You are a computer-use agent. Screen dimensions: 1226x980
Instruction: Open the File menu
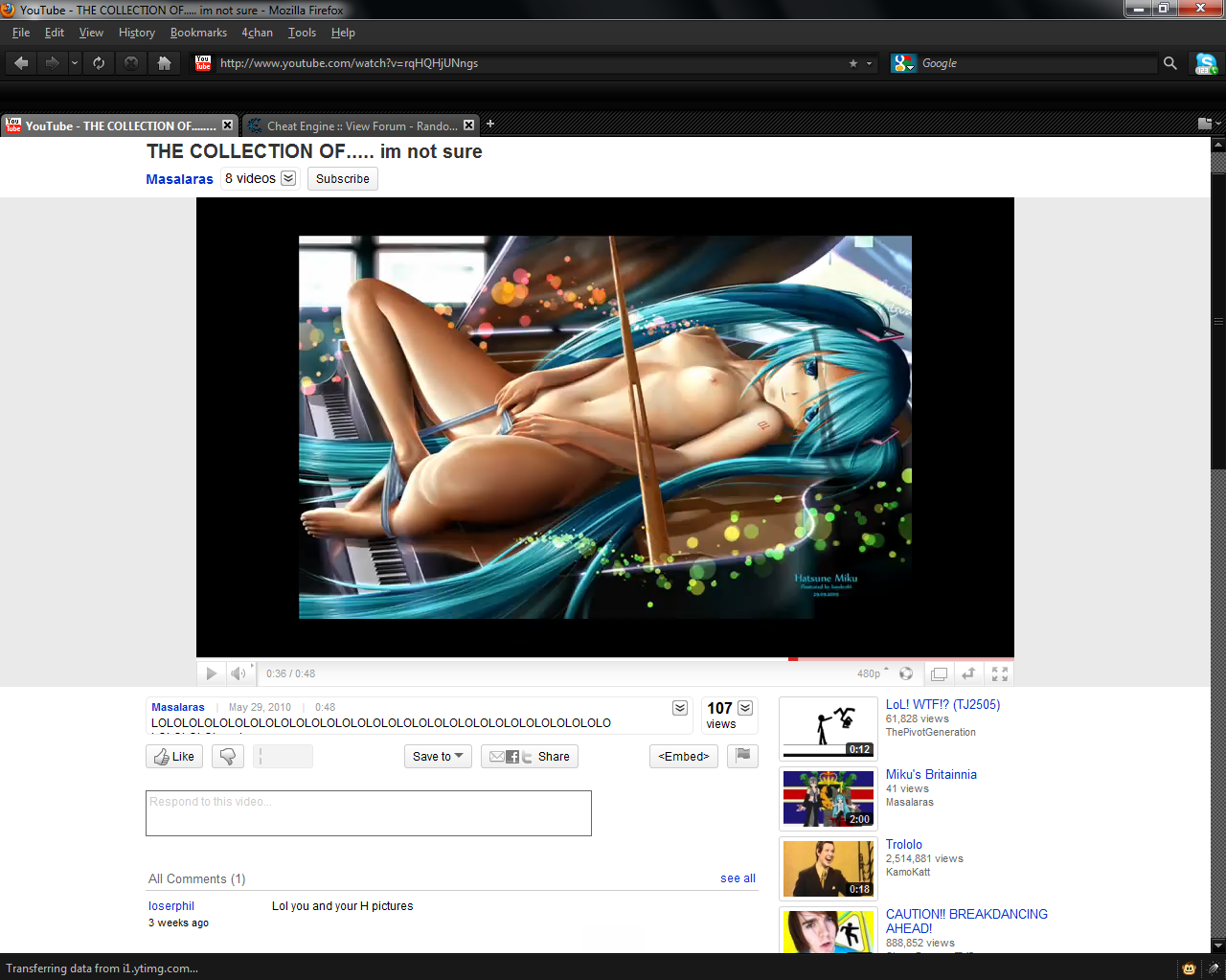coord(21,33)
